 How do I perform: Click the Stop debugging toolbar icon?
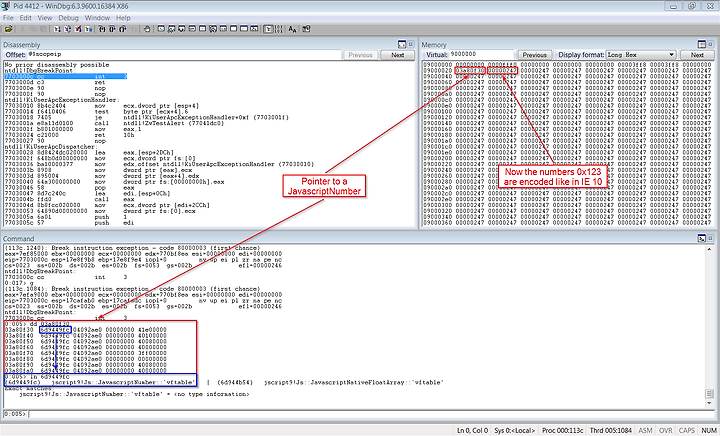[x=78, y=29]
